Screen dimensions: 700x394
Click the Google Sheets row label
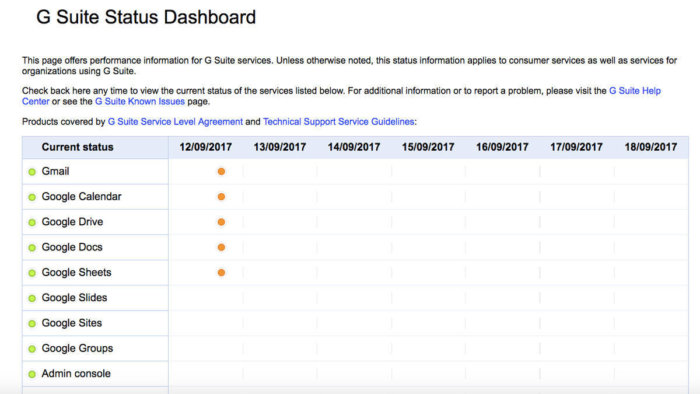click(x=76, y=272)
